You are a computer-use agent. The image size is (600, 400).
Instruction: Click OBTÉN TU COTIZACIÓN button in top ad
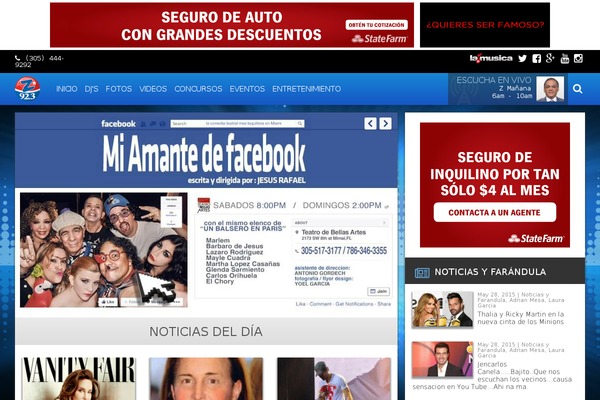coord(377,25)
